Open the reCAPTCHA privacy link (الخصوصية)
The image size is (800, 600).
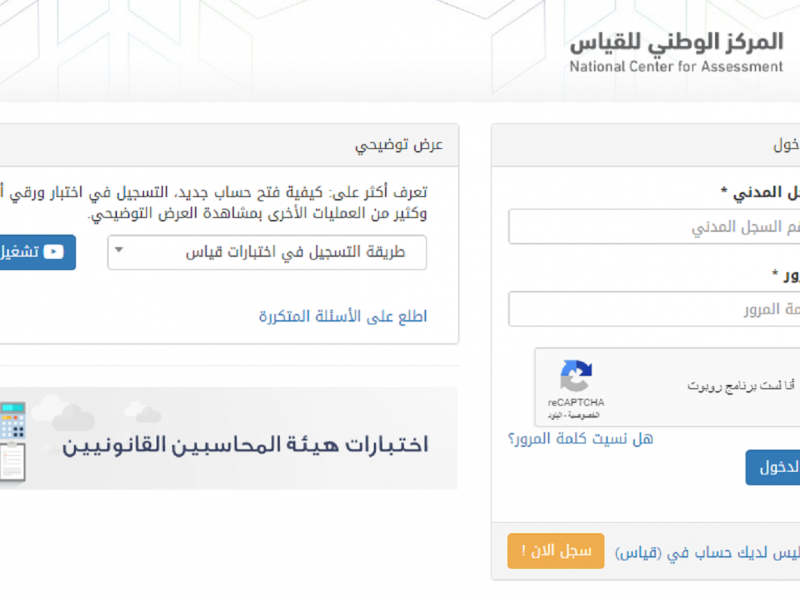pos(586,415)
